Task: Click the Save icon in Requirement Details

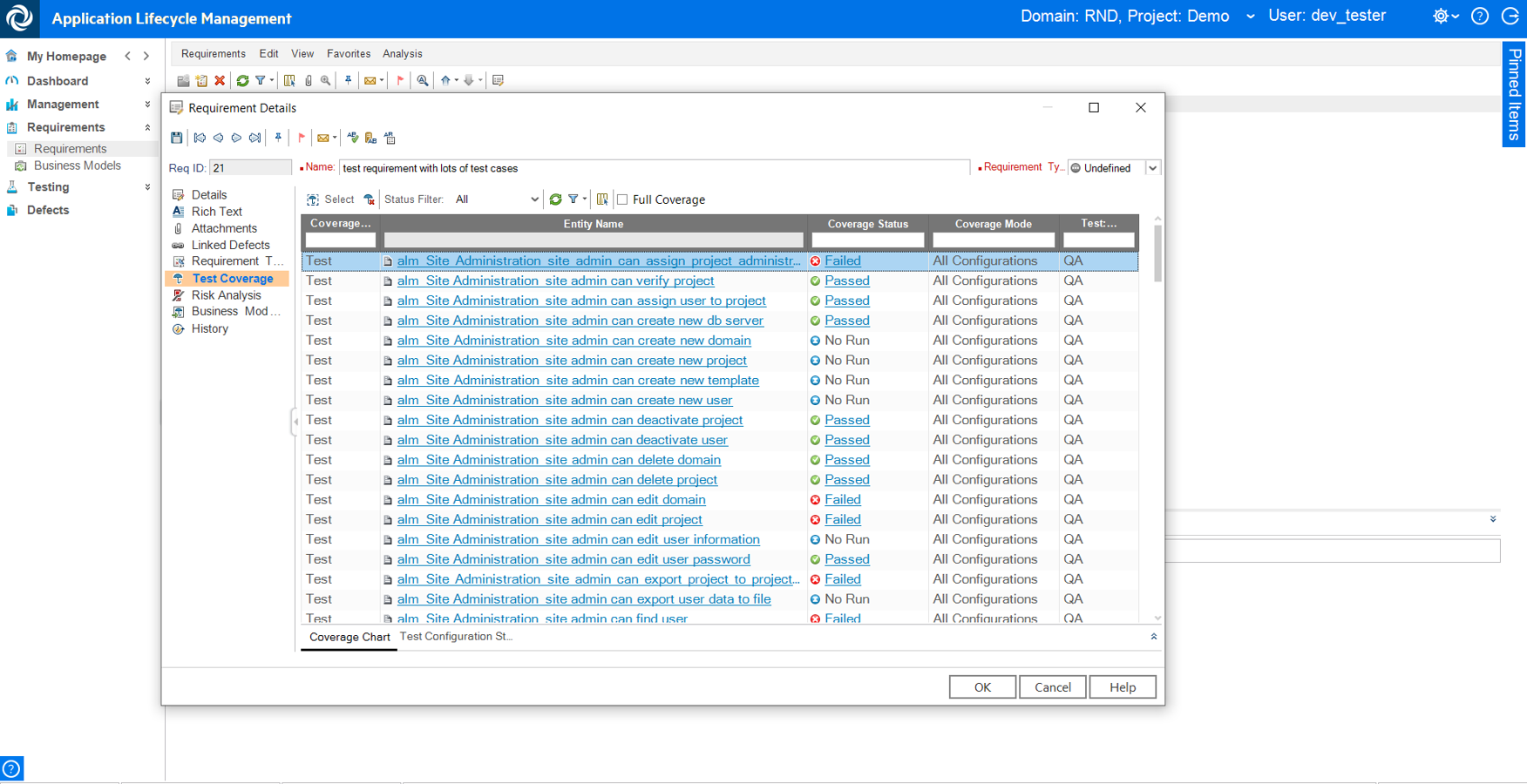Action: (x=177, y=138)
